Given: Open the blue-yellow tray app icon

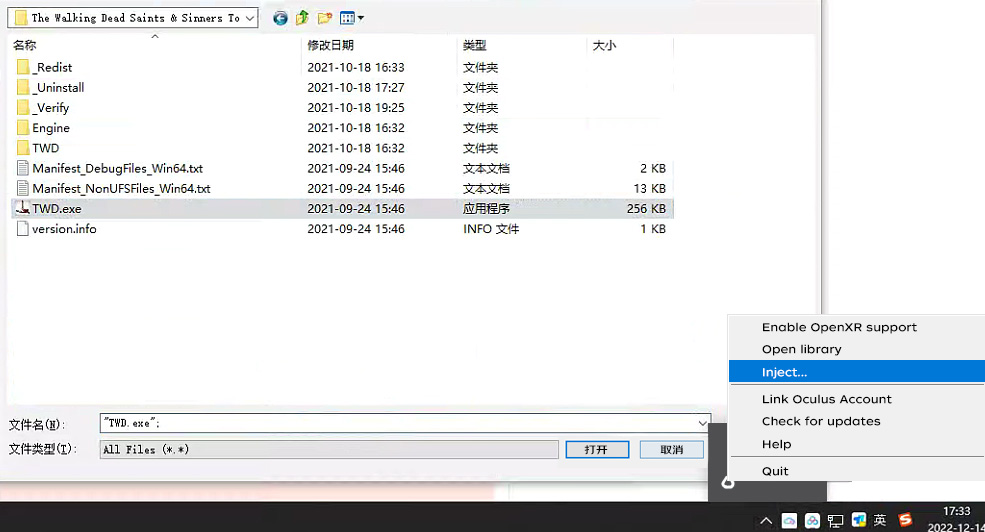Looking at the screenshot, I should tap(859, 520).
